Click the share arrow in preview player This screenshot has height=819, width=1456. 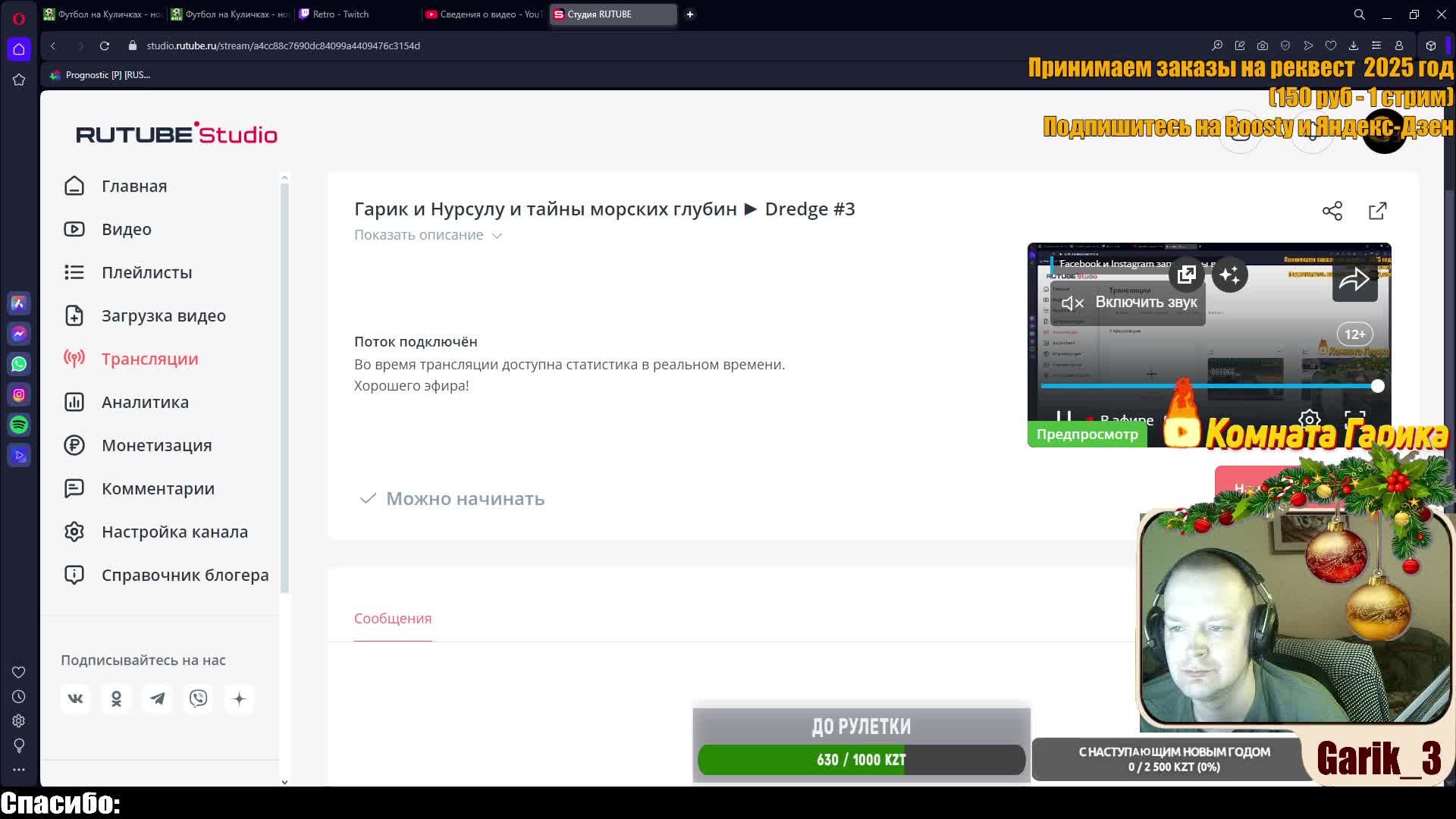tap(1354, 280)
